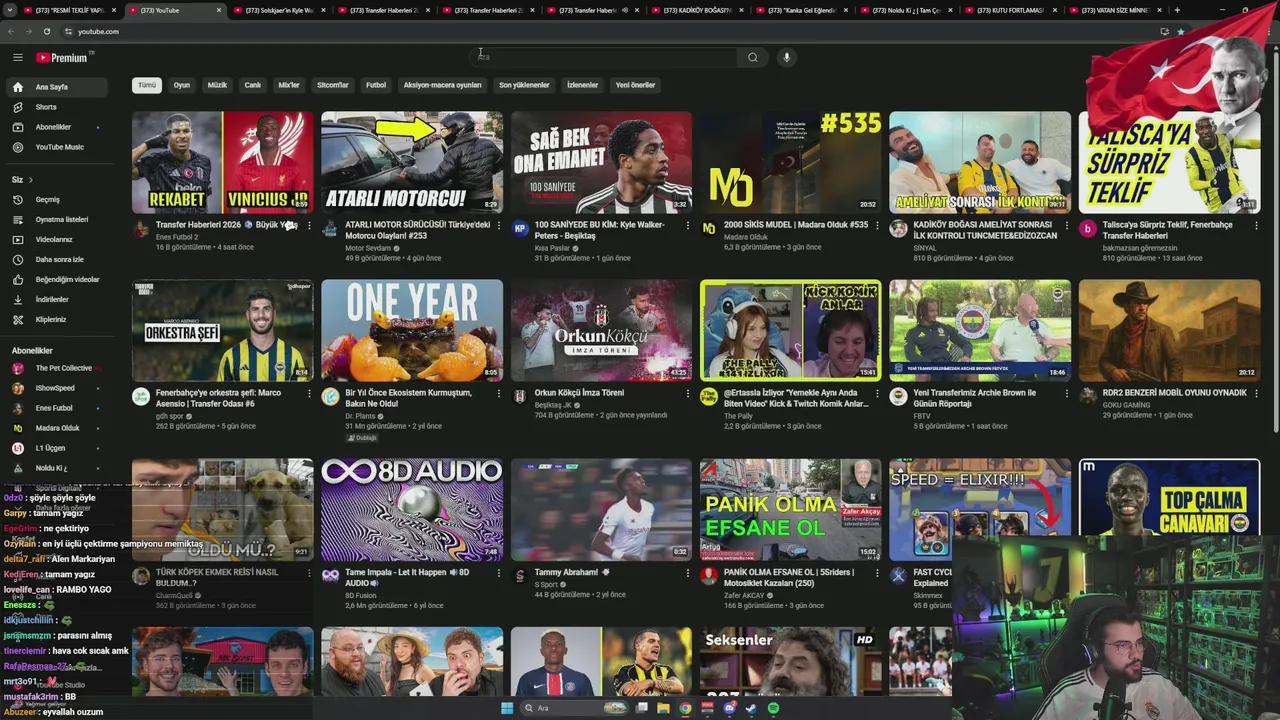Image resolution: width=1280 pixels, height=720 pixels.
Task: Open options menu for Orkun Kökçü video
Action: 688,393
